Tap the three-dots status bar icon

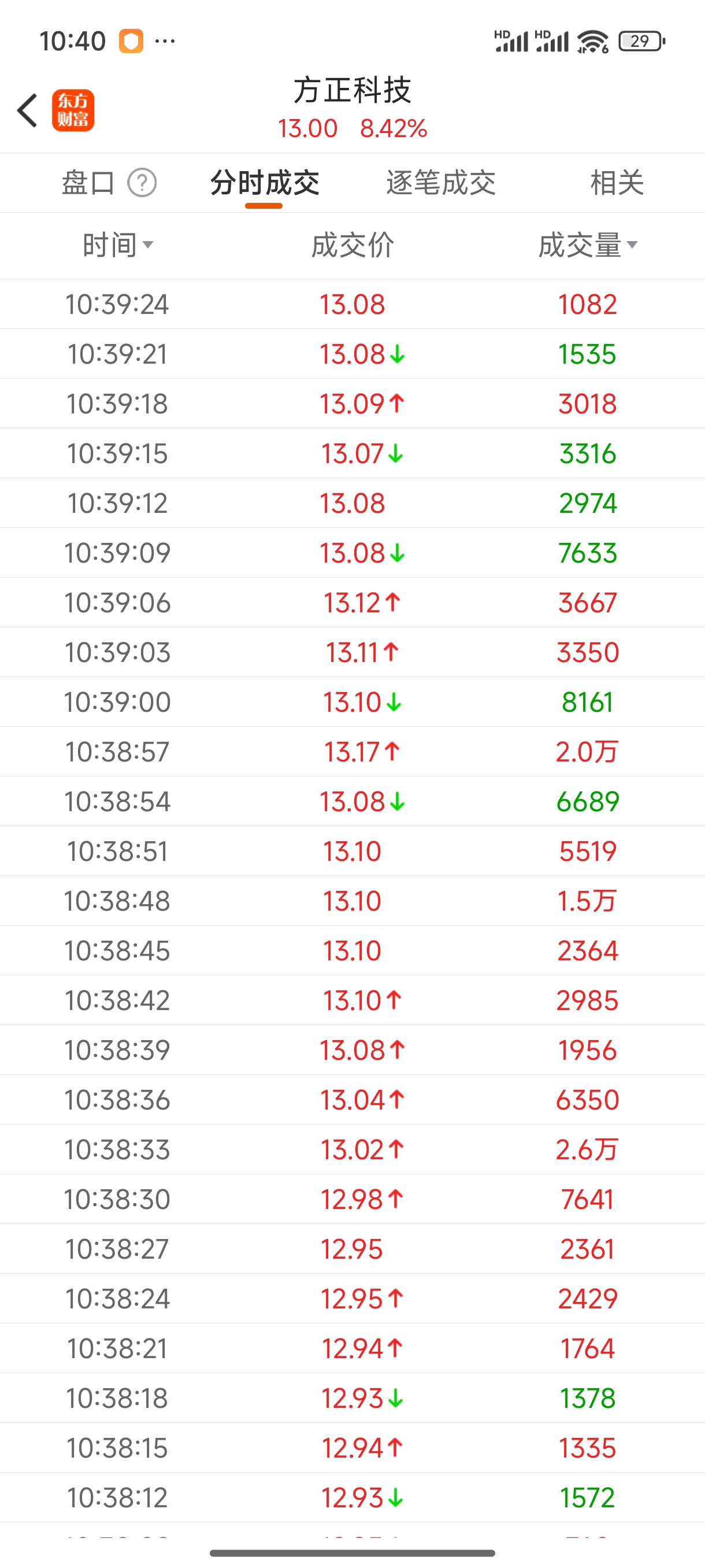(165, 42)
